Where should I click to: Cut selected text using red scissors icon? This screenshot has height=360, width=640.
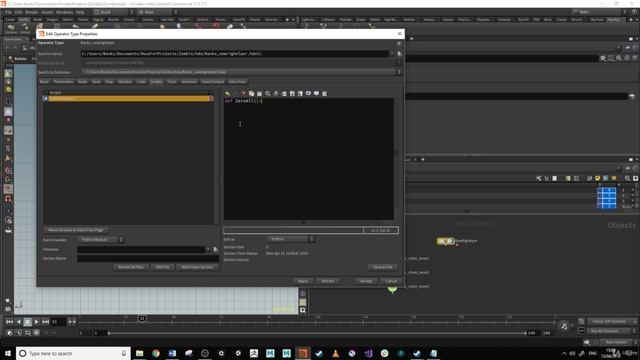point(243,93)
